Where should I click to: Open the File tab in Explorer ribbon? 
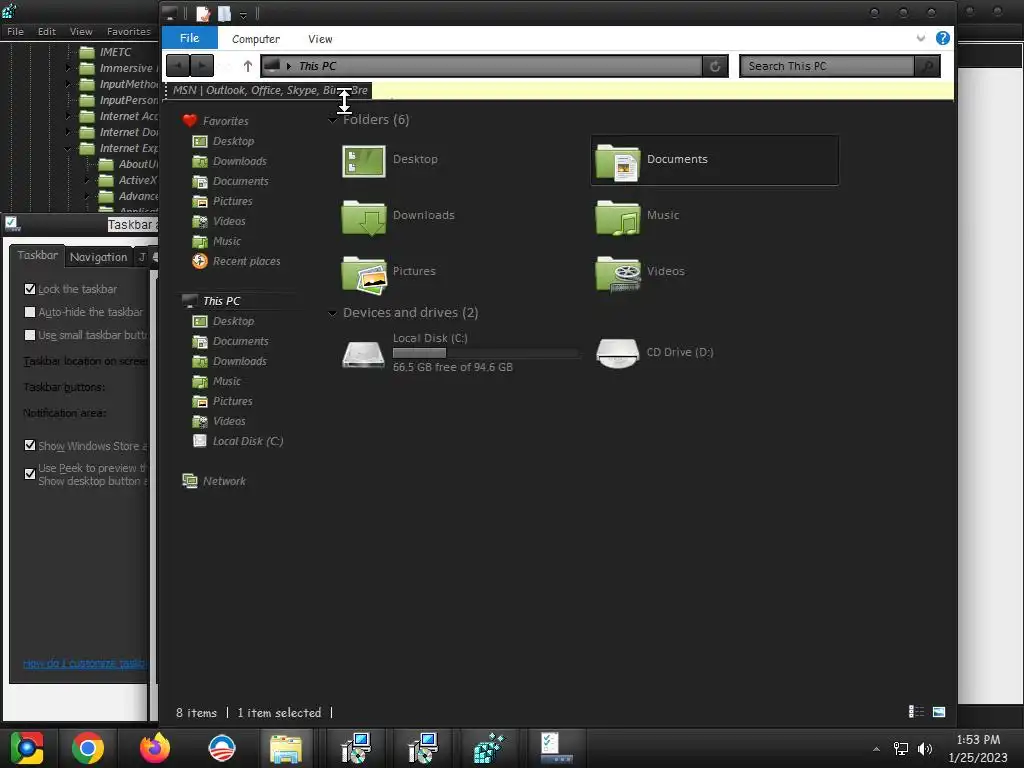[x=189, y=38]
